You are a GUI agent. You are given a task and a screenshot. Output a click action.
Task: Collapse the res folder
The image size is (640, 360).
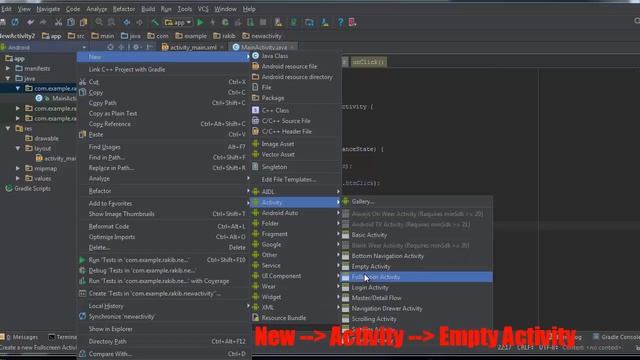(x=8, y=129)
